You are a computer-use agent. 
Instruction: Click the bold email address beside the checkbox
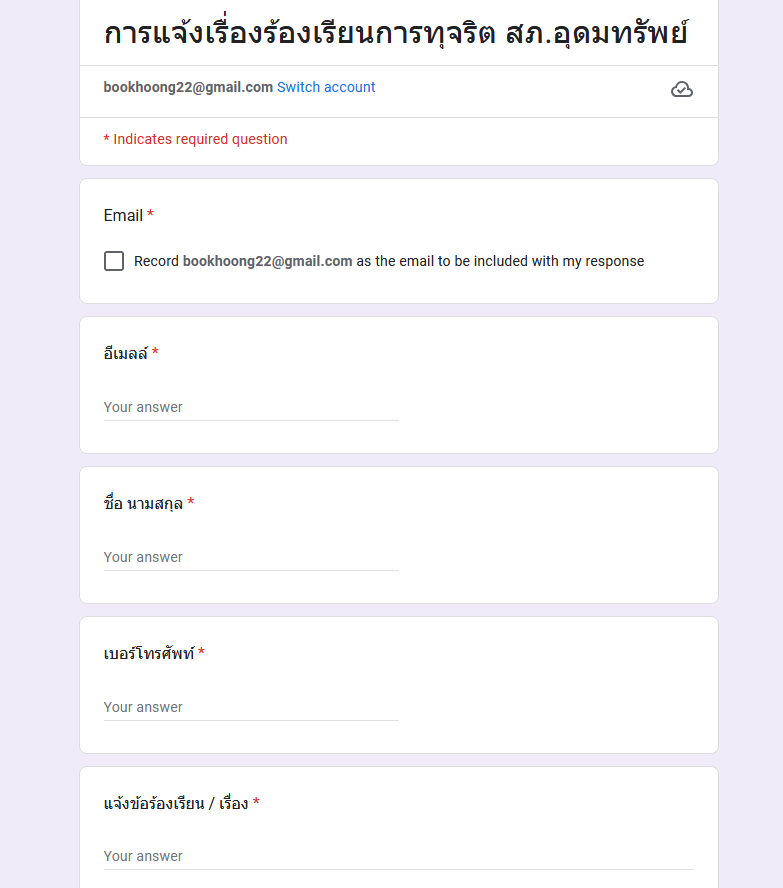click(267, 261)
